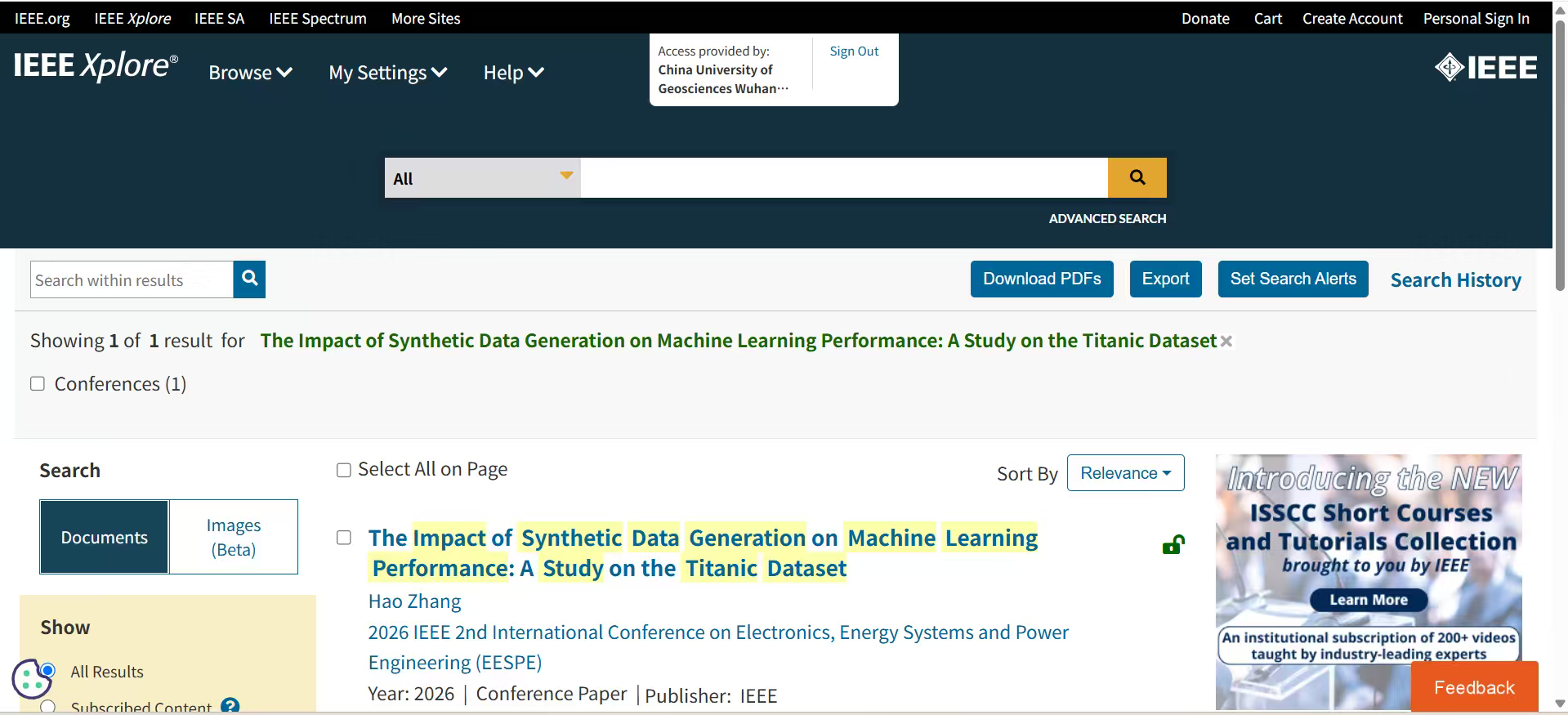The image size is (1568, 715).
Task: Open the Advanced Search link
Action: [1107, 218]
